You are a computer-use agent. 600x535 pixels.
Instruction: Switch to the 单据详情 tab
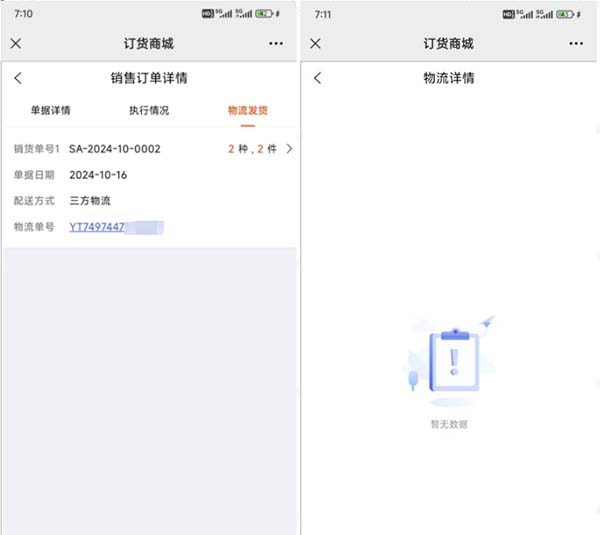pos(50,110)
